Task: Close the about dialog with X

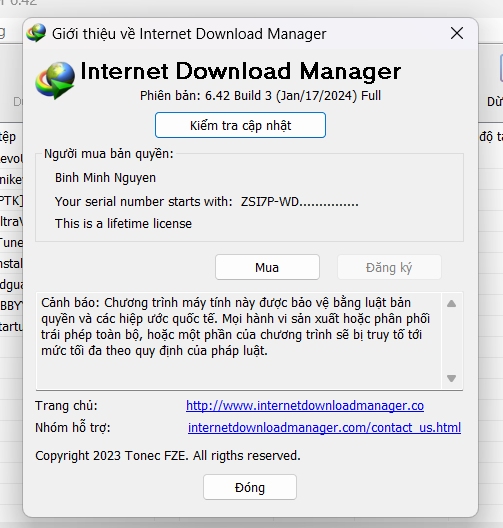Action: click(x=457, y=33)
